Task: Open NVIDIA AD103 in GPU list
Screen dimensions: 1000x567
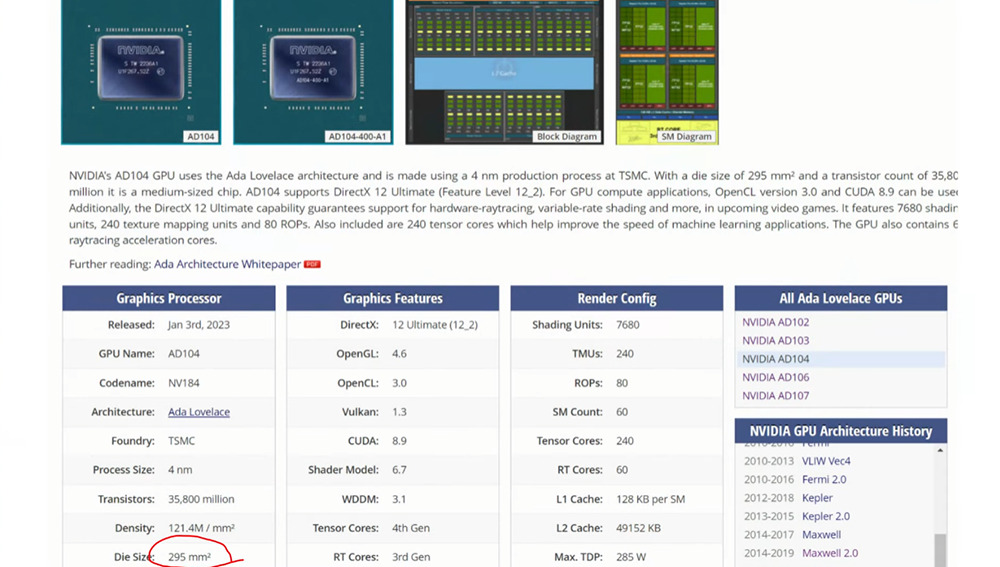Action: click(x=776, y=341)
